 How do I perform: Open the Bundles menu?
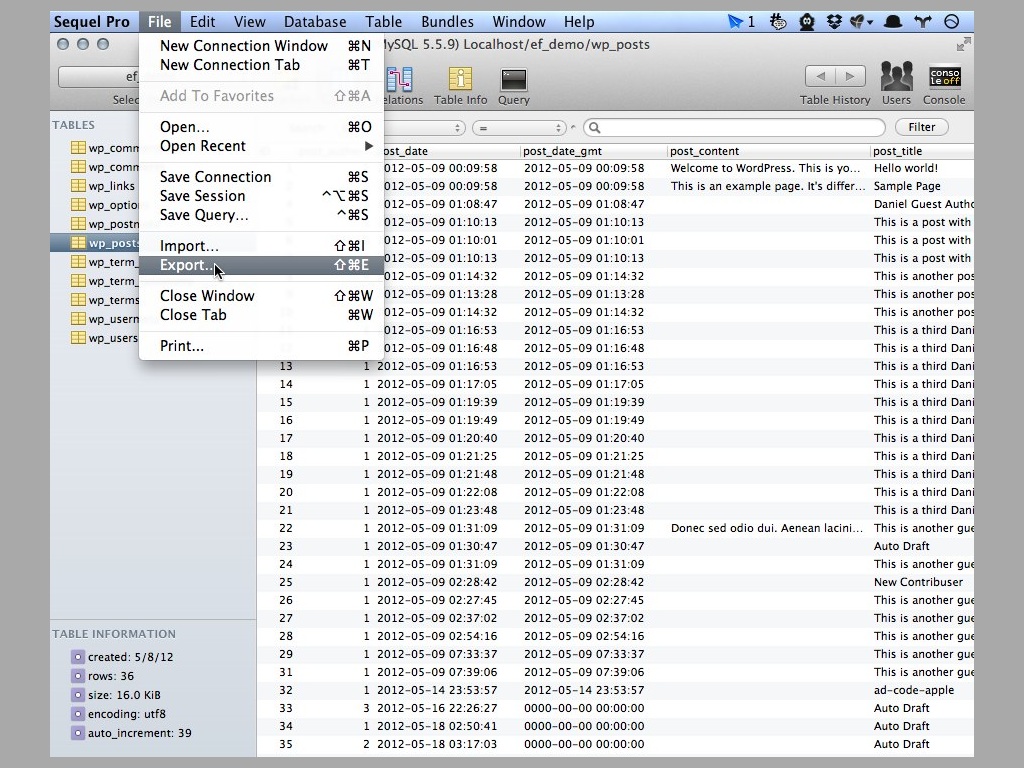447,22
